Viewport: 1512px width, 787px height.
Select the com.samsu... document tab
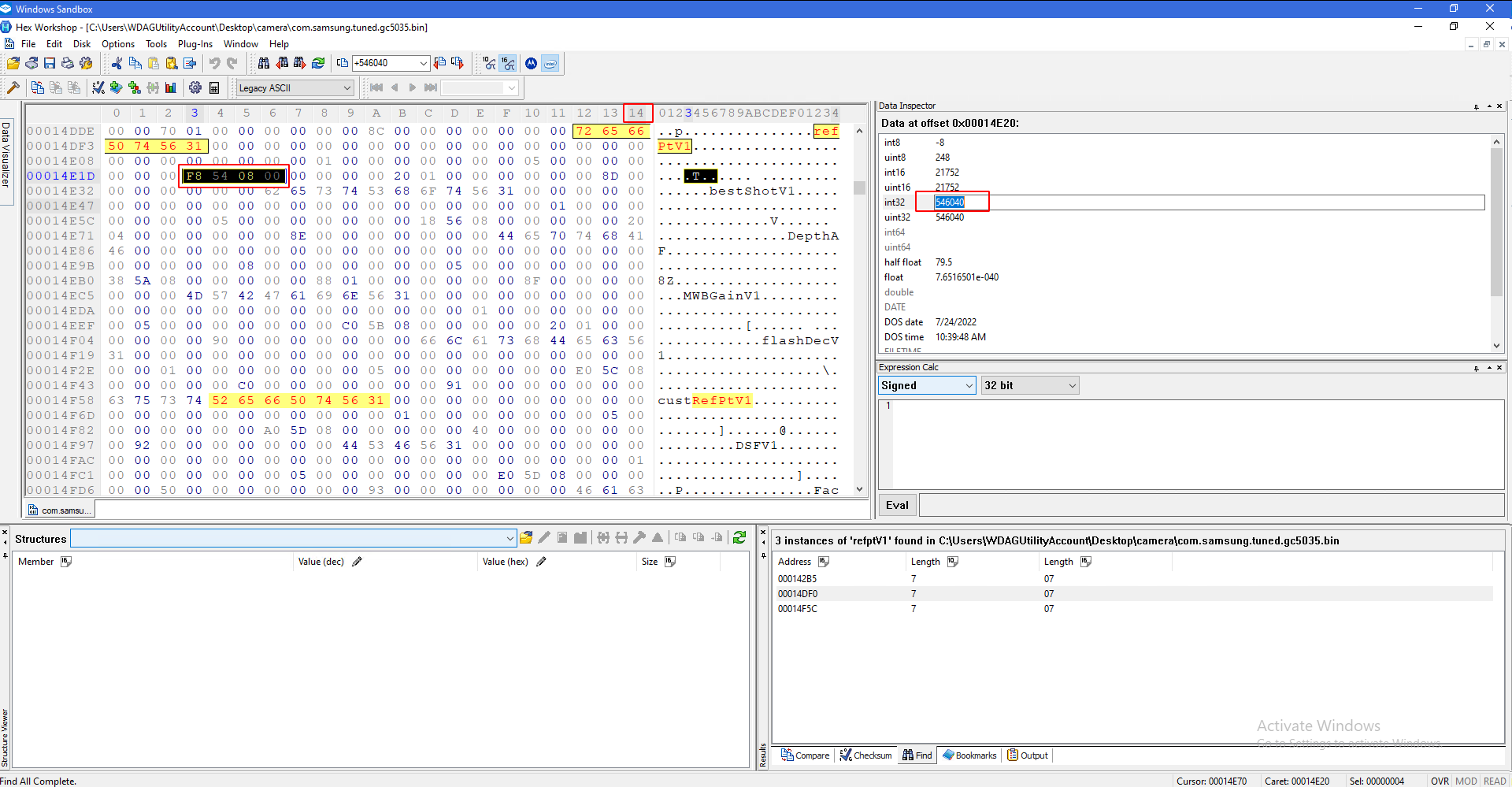[x=60, y=510]
